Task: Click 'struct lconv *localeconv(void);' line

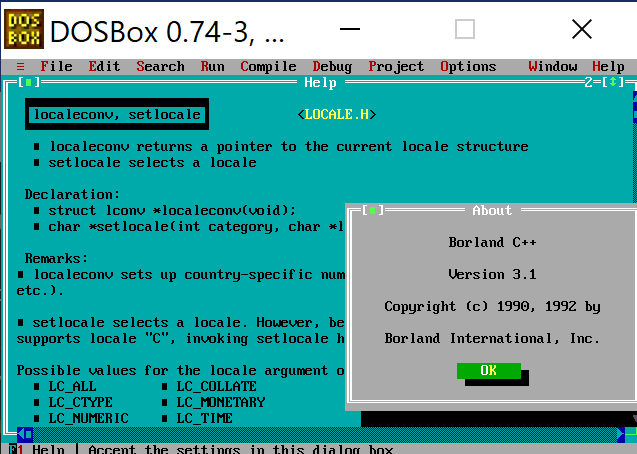Action: 172,210
